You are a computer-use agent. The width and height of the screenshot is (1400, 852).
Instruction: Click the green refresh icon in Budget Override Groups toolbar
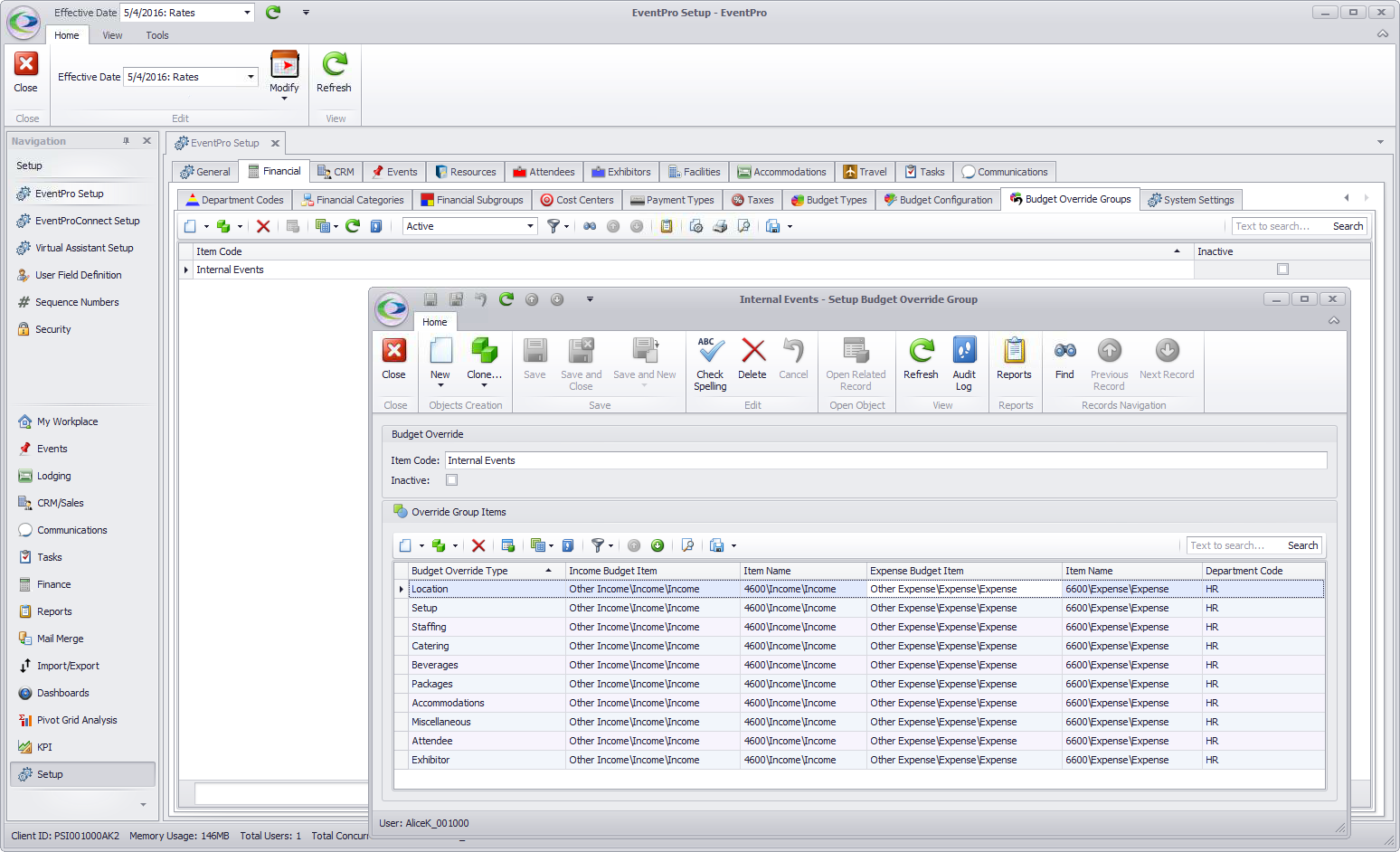tap(353, 226)
